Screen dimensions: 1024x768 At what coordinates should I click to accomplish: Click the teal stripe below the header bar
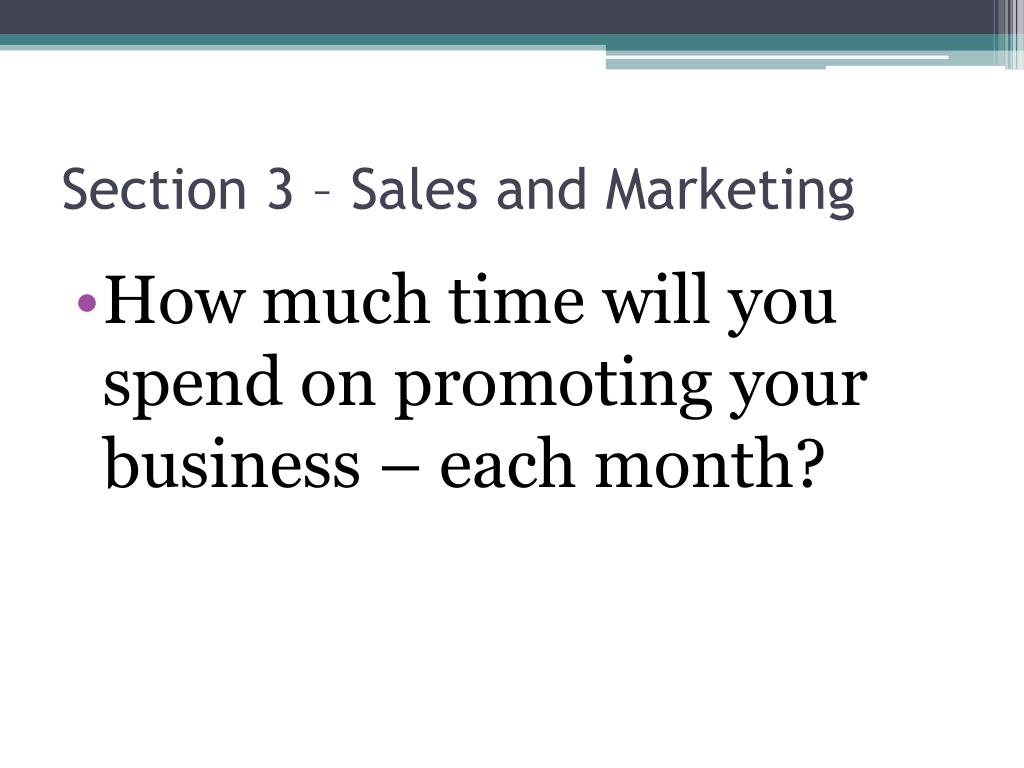(x=496, y=39)
